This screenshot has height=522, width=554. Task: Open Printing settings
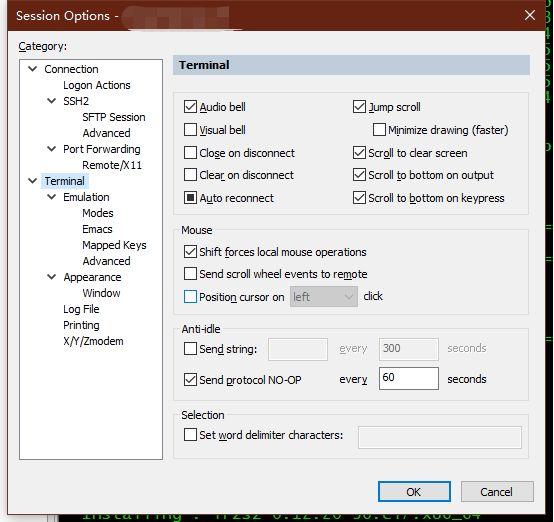[81, 325]
